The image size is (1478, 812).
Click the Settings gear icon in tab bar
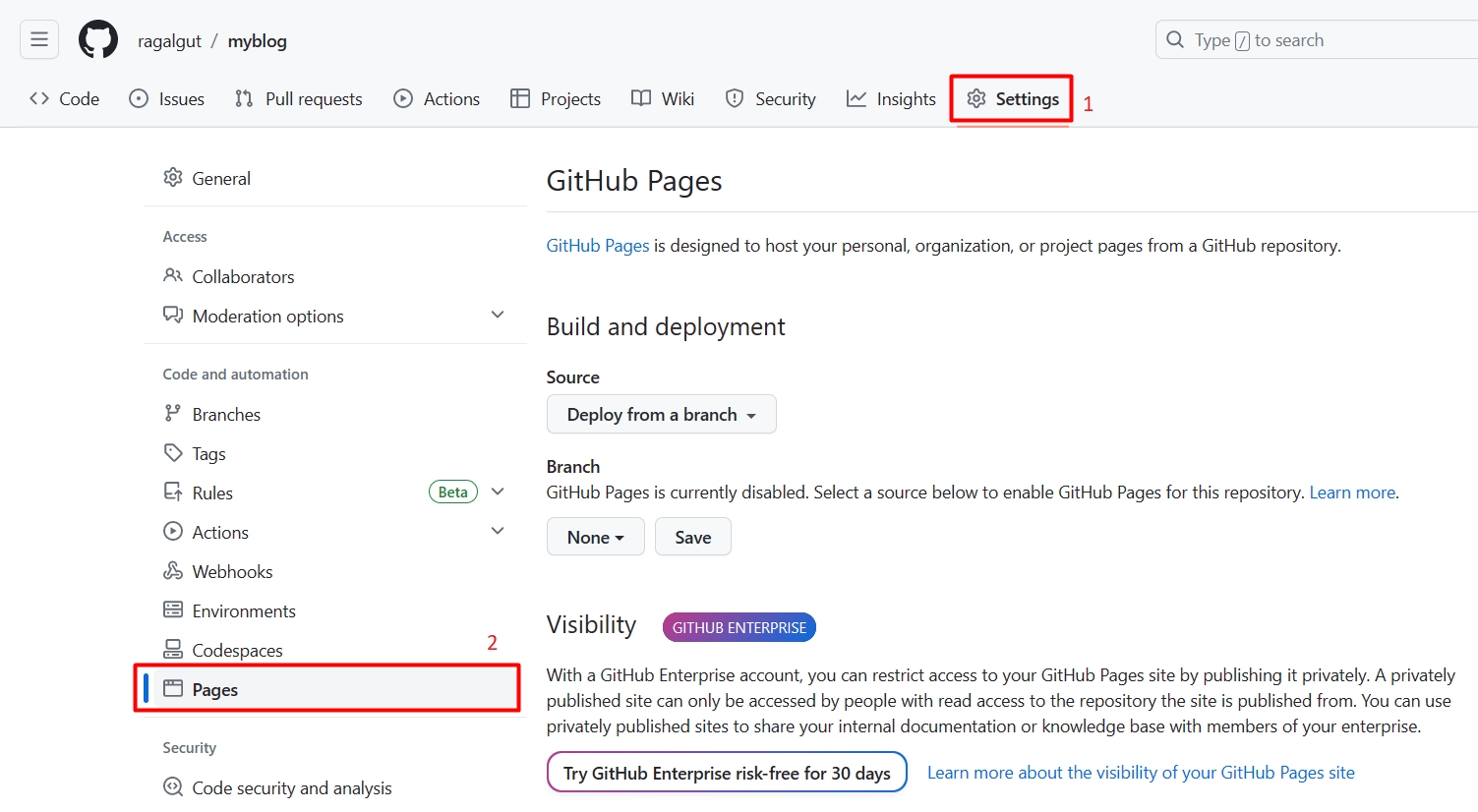coord(976,98)
